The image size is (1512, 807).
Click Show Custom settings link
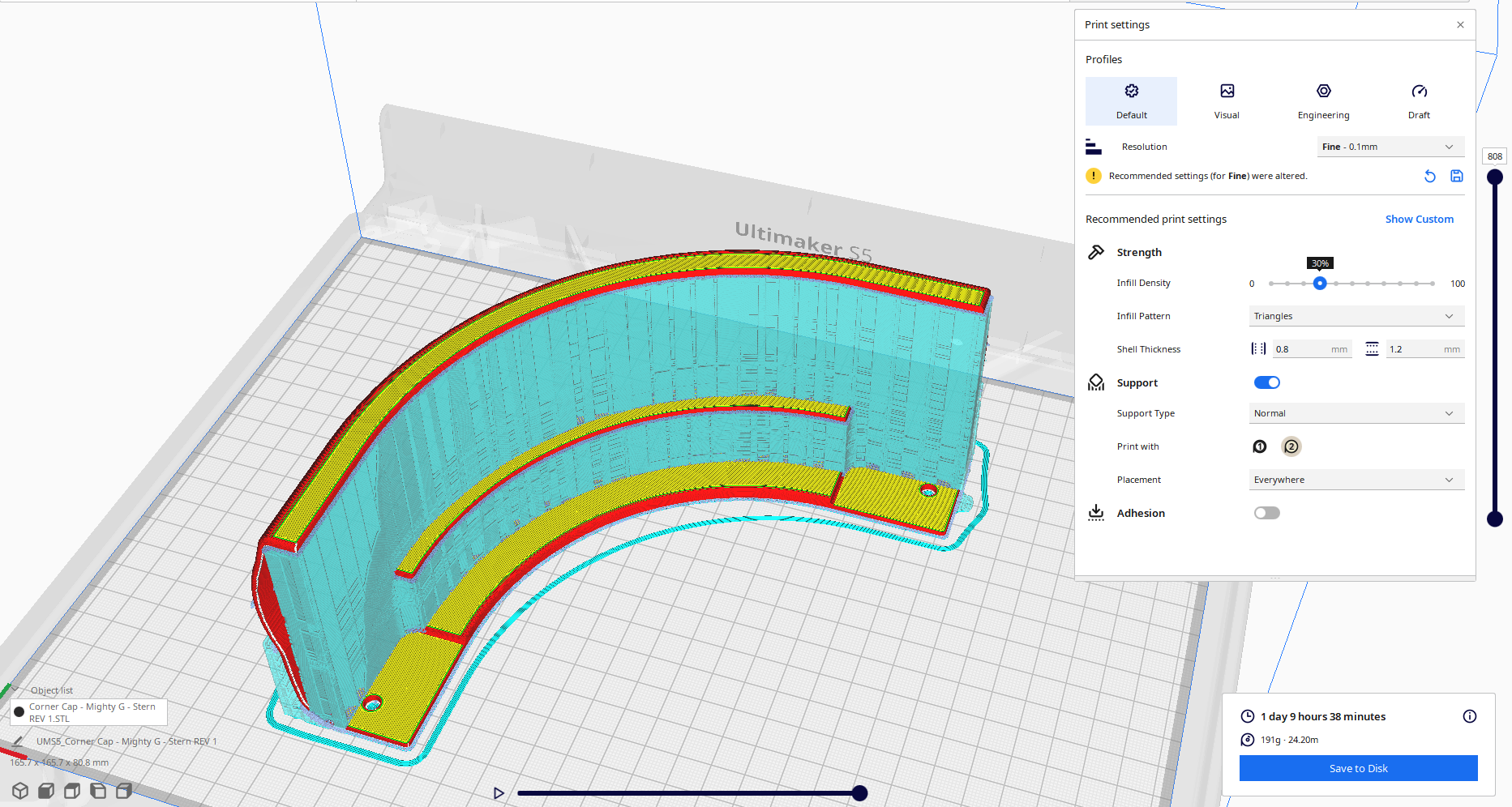point(1419,219)
